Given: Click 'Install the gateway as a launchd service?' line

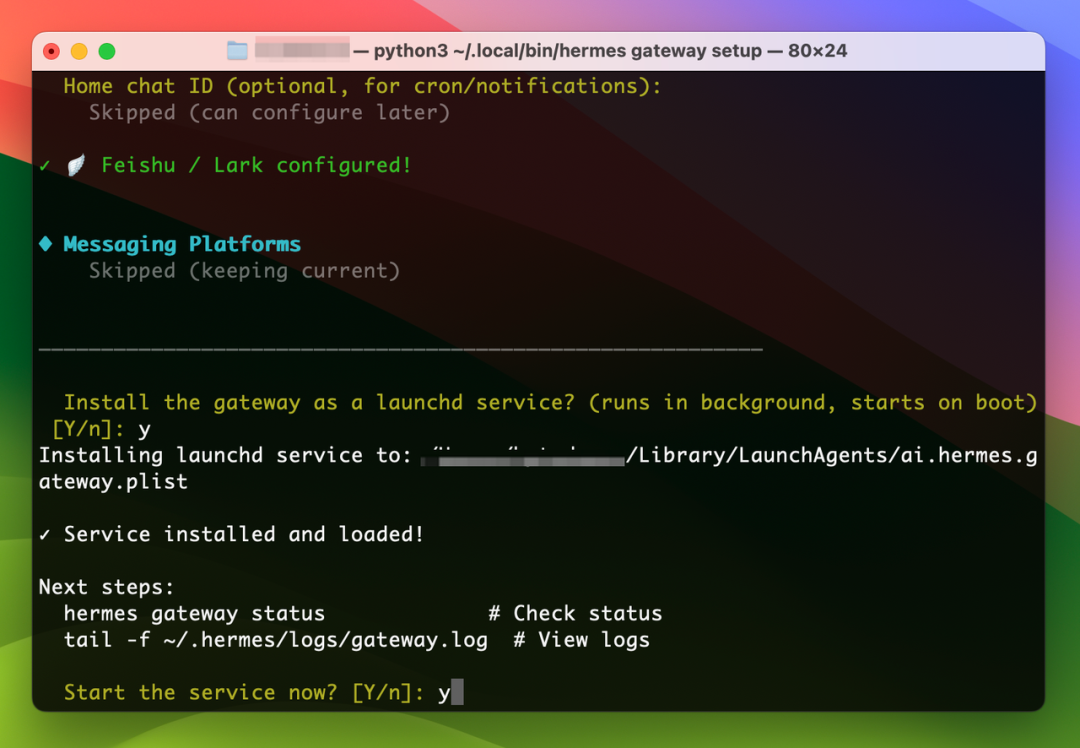Looking at the screenshot, I should [550, 403].
